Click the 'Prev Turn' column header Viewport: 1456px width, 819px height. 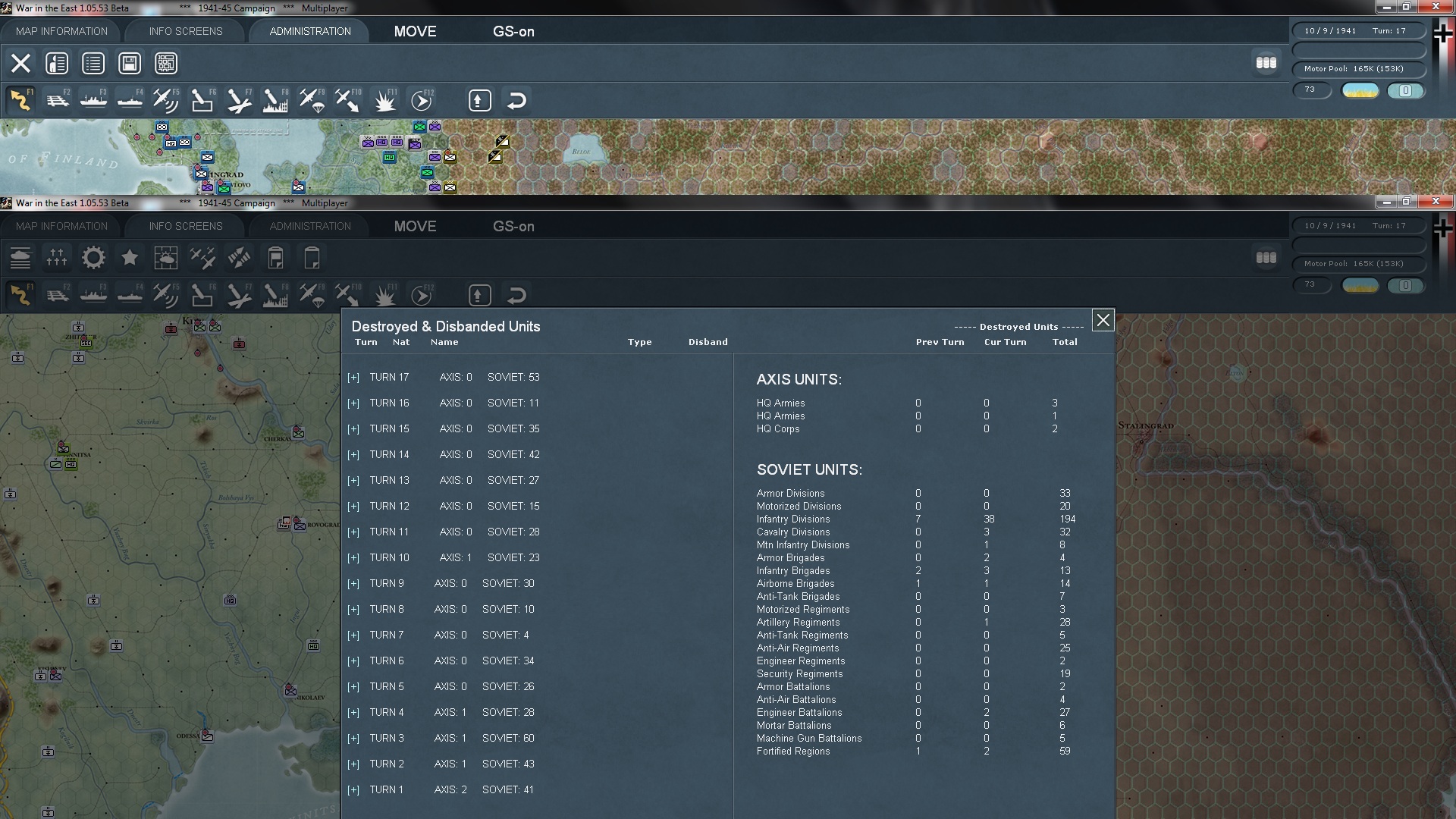(x=940, y=342)
